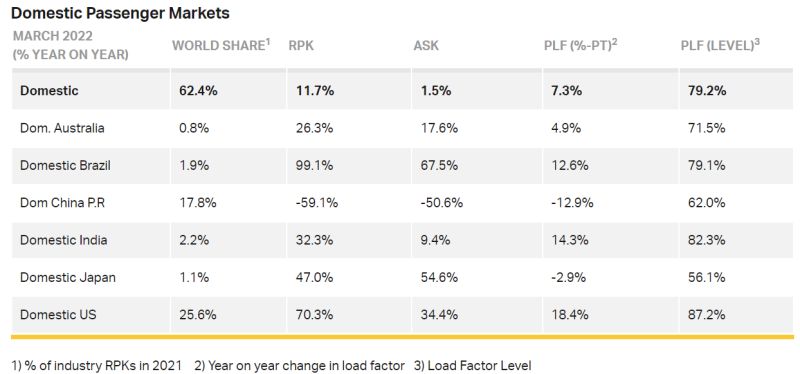
Task: Click the 99.1% Brazil RPK cell
Action: click(x=314, y=165)
